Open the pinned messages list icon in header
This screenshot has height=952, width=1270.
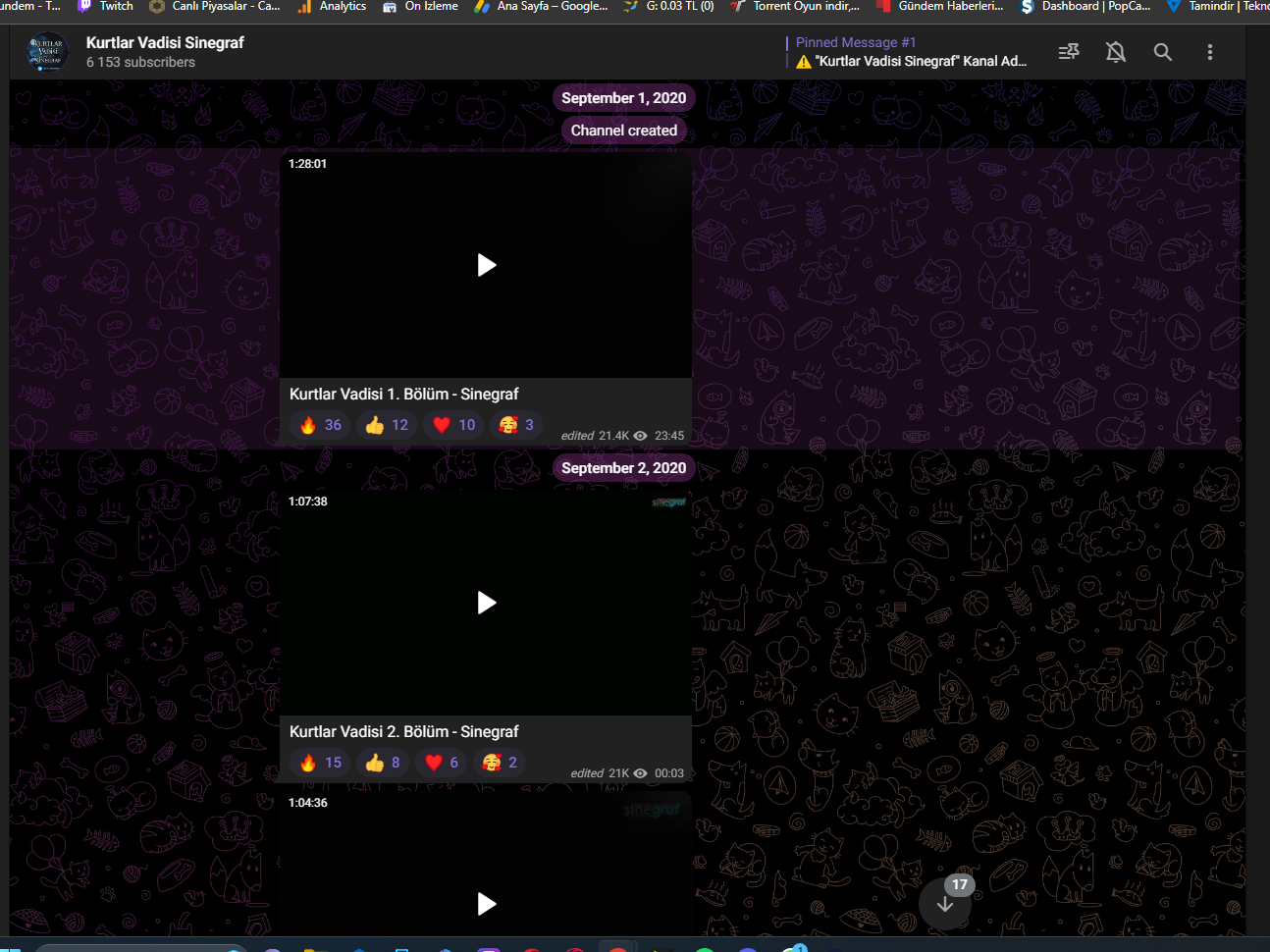[1069, 52]
